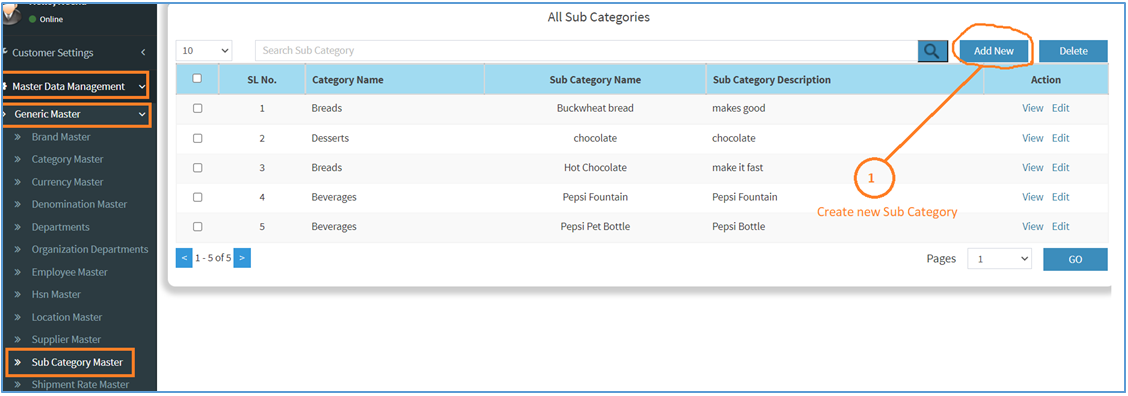Image resolution: width=1128 pixels, height=396 pixels.
Task: View the Buckwheat bread sub category
Action: click(1032, 108)
